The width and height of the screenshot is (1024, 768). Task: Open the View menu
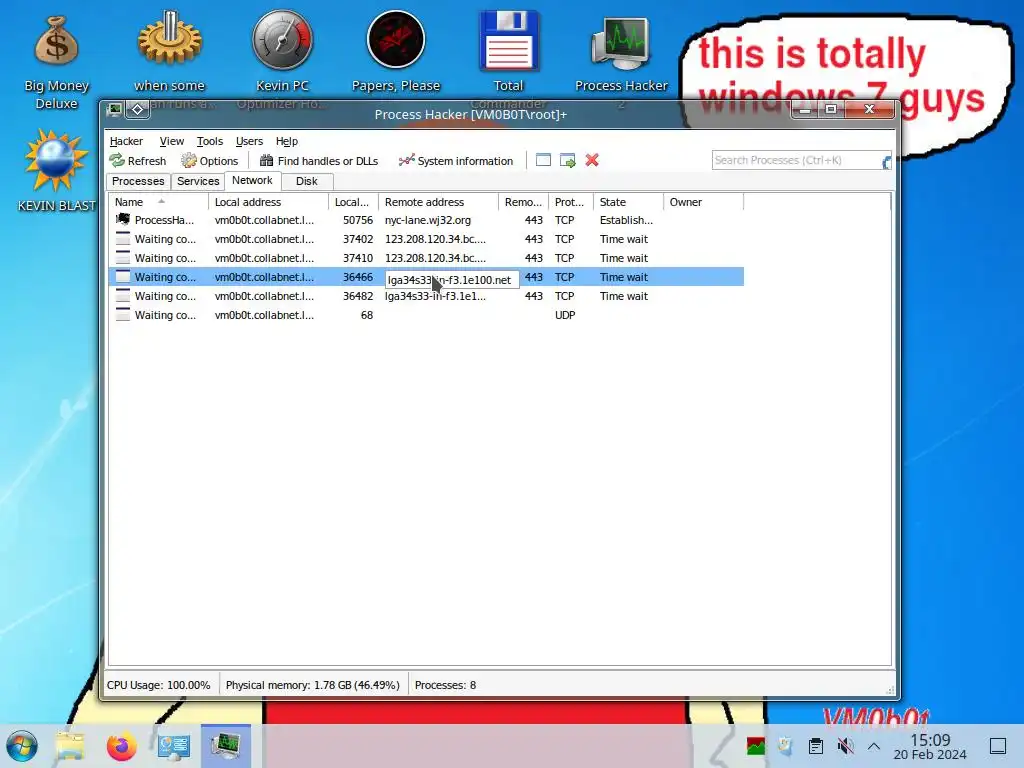(x=172, y=141)
